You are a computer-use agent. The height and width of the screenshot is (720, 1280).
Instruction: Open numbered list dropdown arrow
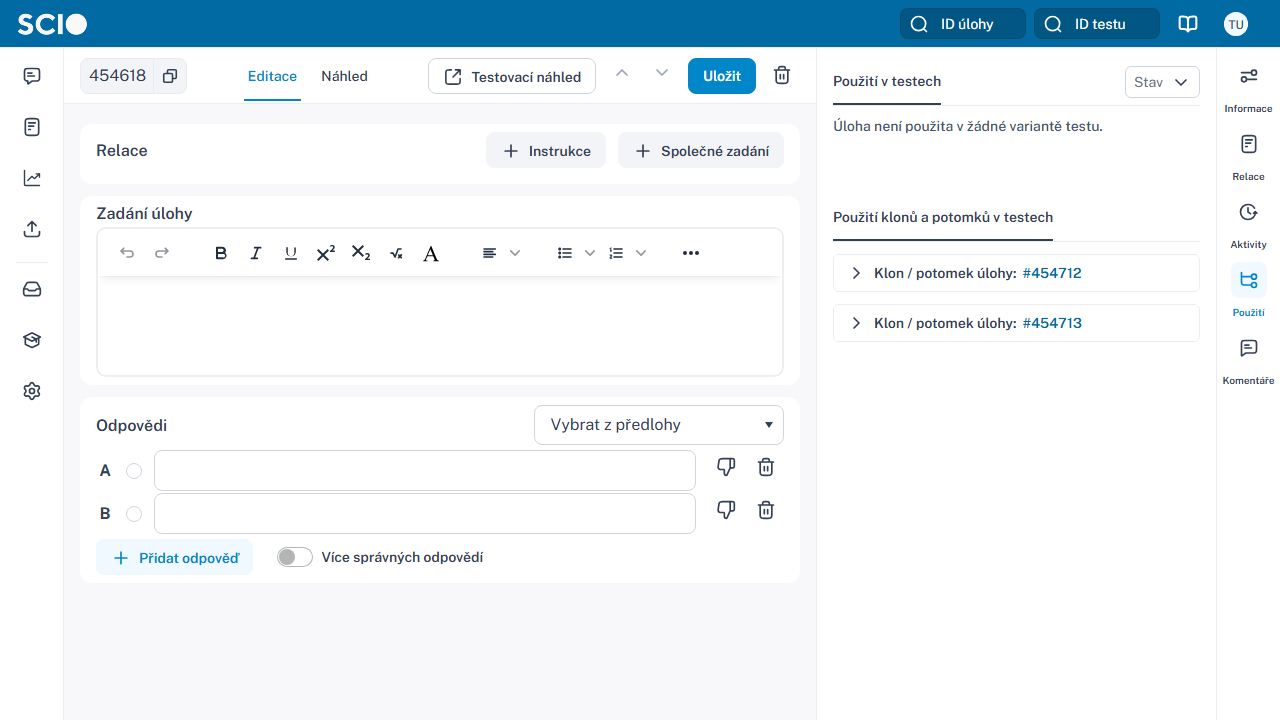[x=641, y=253]
